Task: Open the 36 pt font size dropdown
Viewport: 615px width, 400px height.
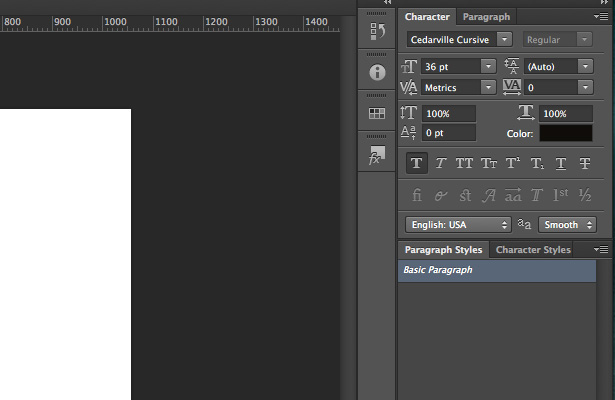Action: (x=488, y=66)
